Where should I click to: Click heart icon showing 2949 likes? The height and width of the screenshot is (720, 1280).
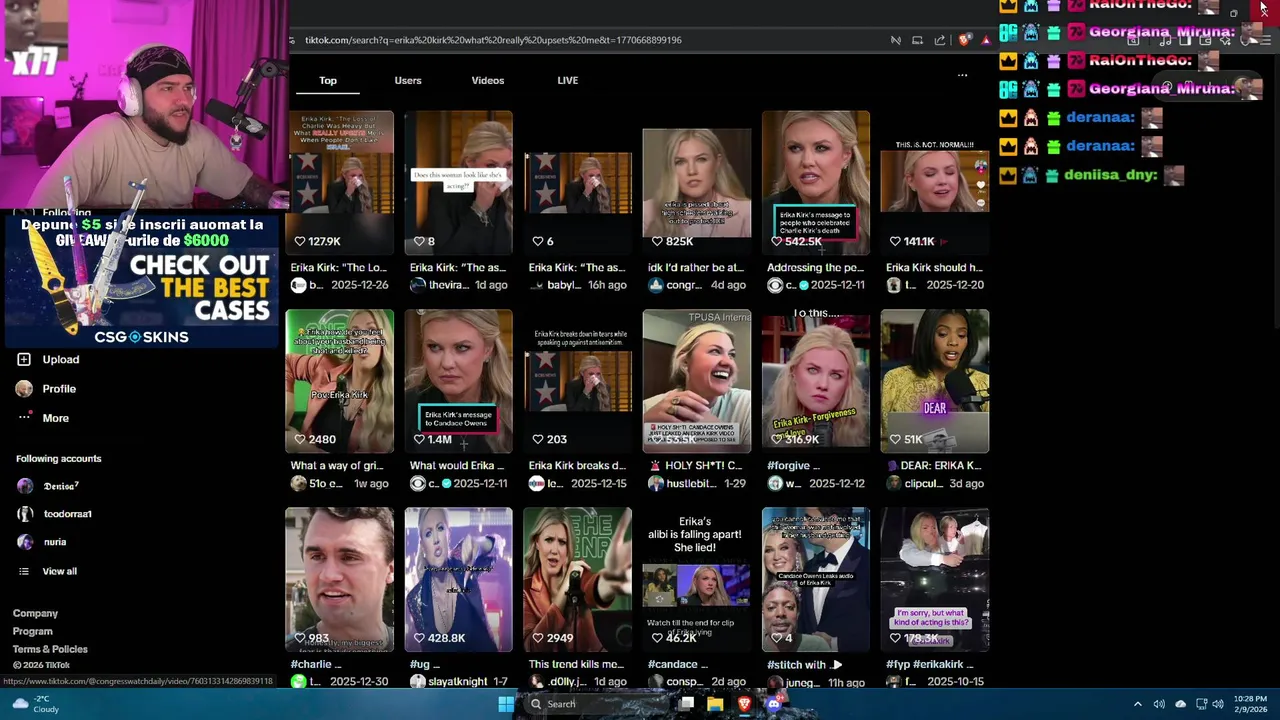[x=537, y=638]
